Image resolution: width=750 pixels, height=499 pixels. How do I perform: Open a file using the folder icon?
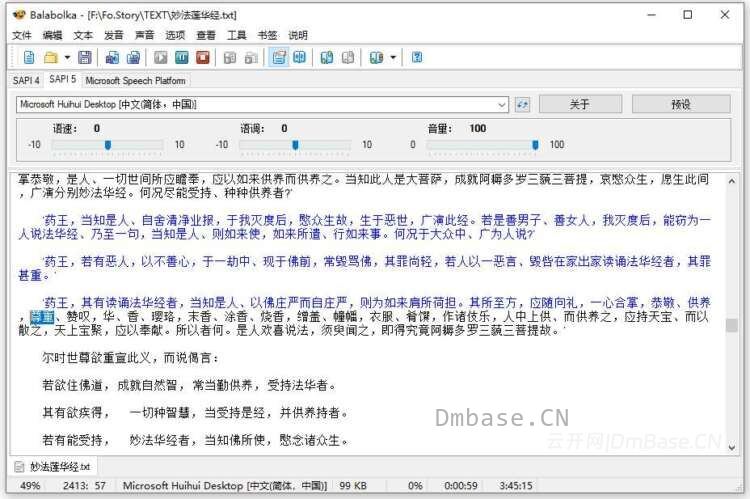pos(51,58)
